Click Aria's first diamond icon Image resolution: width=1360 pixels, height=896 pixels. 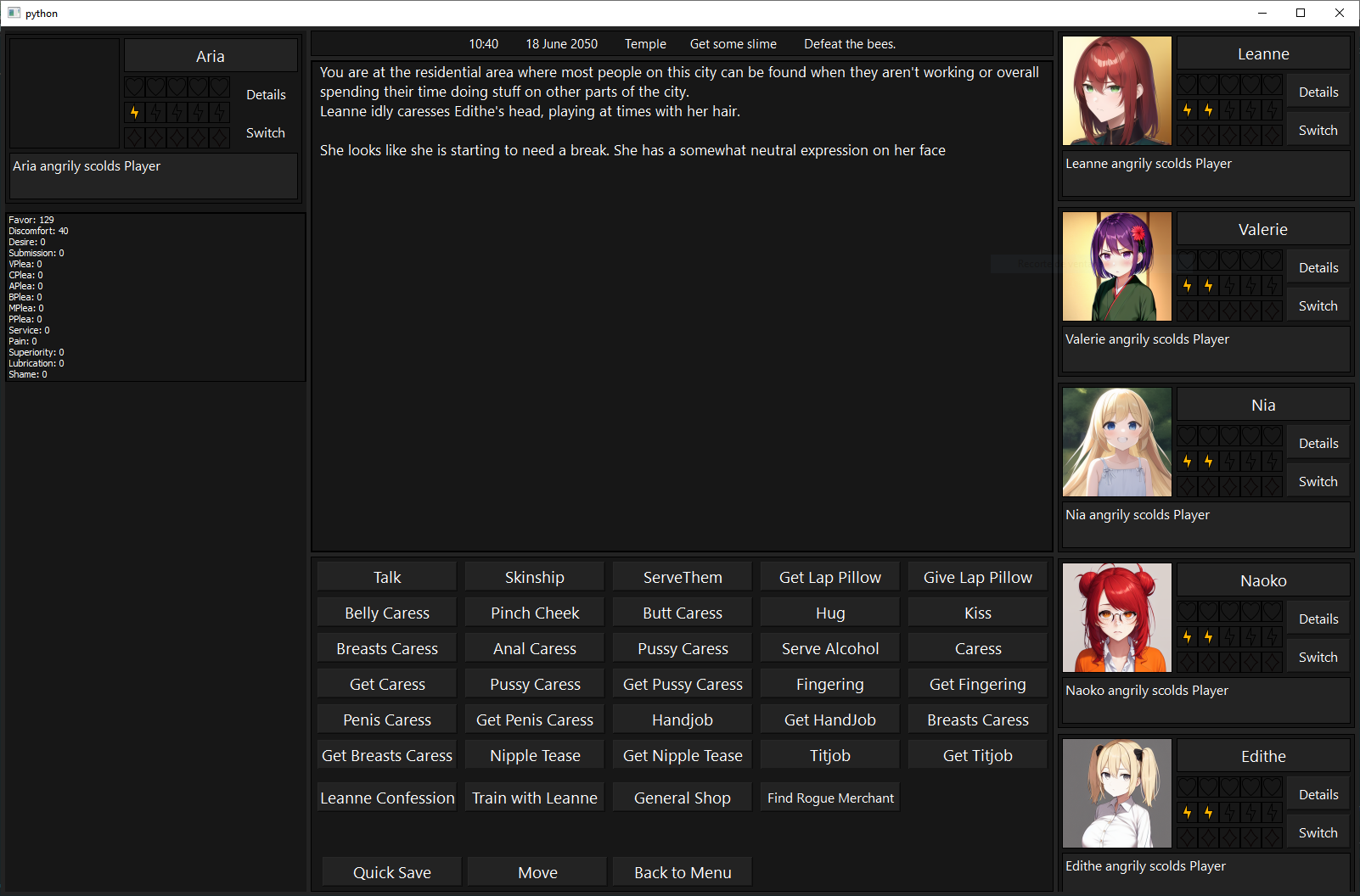(134, 137)
